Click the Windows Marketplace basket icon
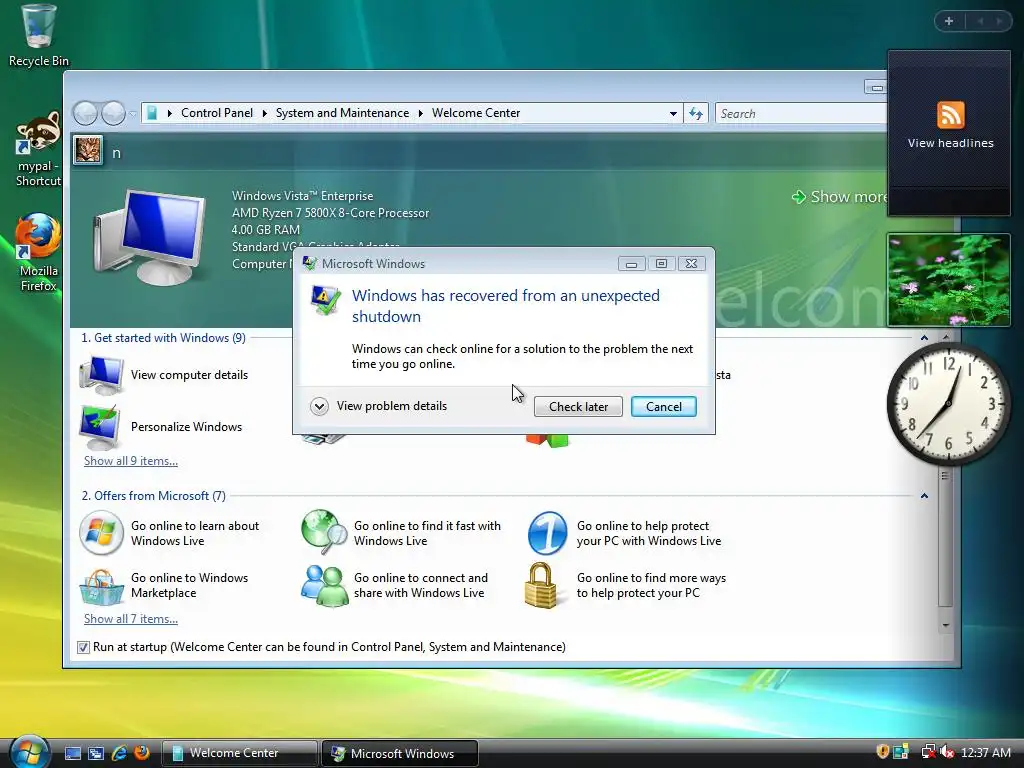Screen dimensions: 1024x768 (101, 586)
